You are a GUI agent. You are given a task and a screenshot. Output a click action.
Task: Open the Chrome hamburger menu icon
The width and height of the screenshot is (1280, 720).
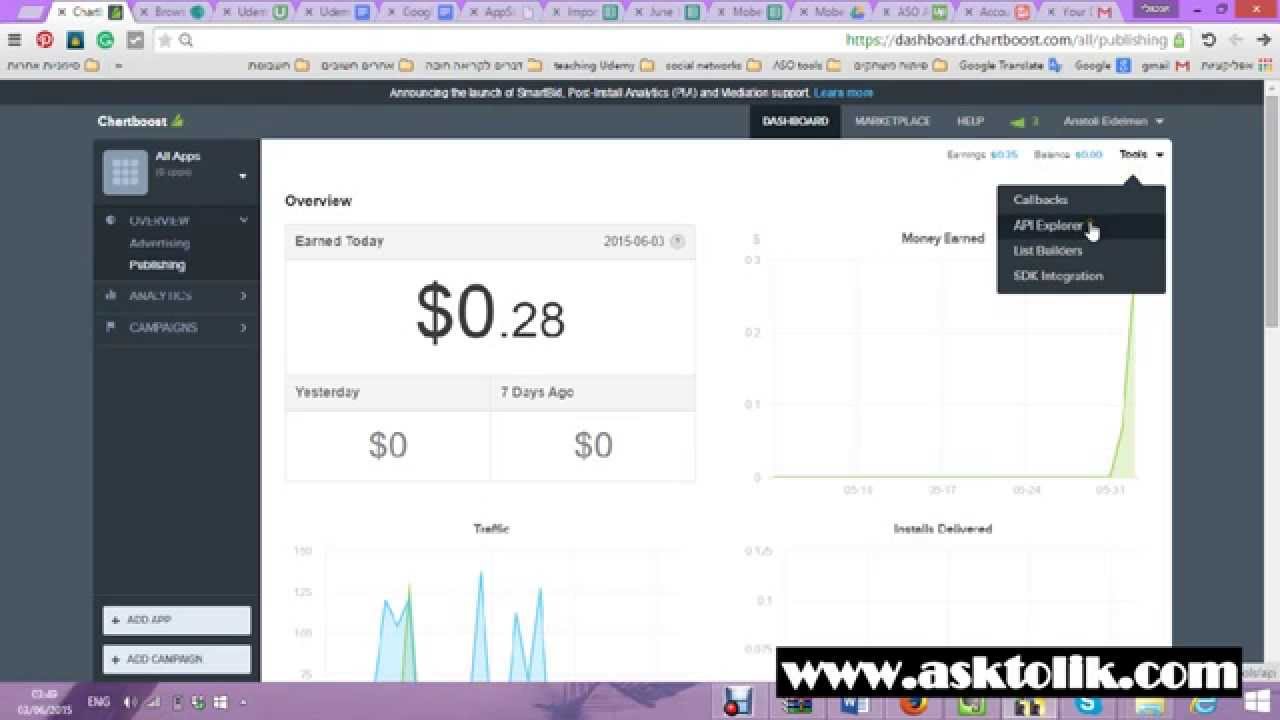pyautogui.click(x=14, y=40)
